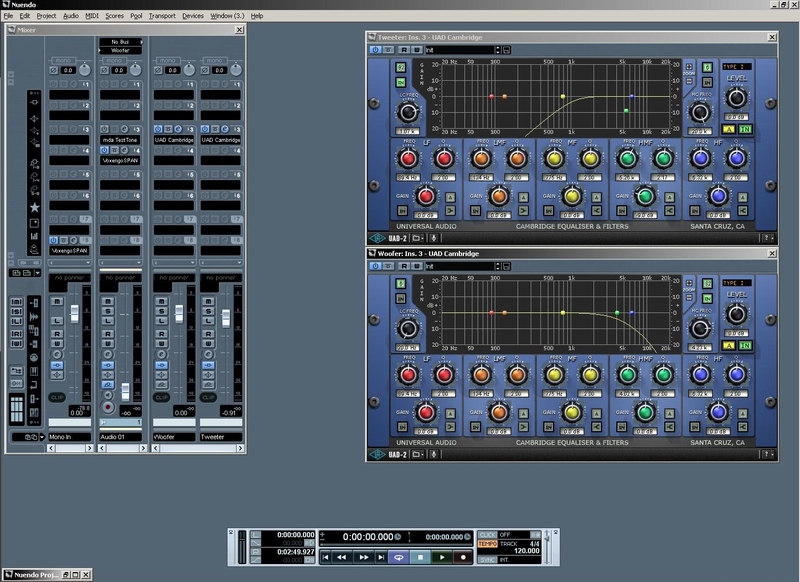This screenshot has width=800, height=582.
Task: Select Tweeter channel name field
Action: (221, 437)
